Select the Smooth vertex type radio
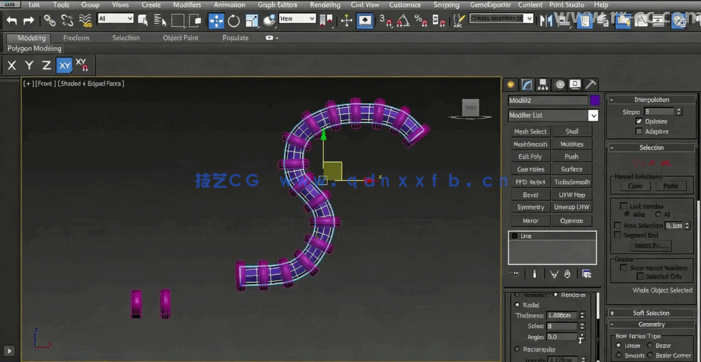The height and width of the screenshot is (362, 701). (619, 355)
